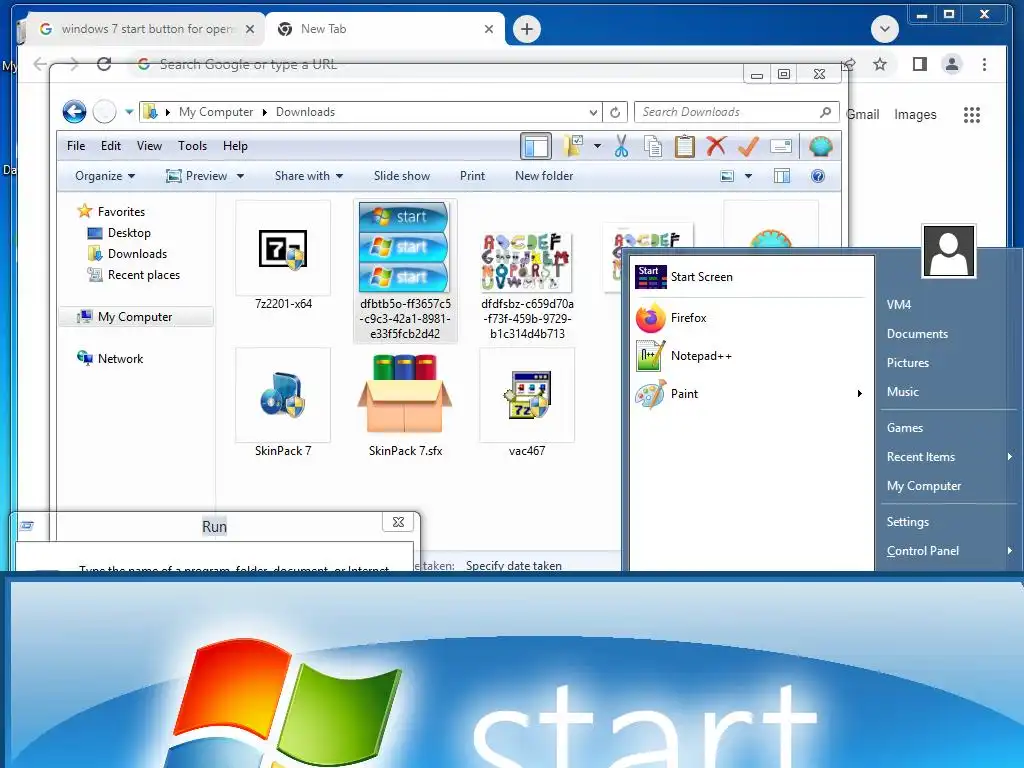1024x768 pixels.
Task: Select the vac467 file
Action: pos(527,404)
